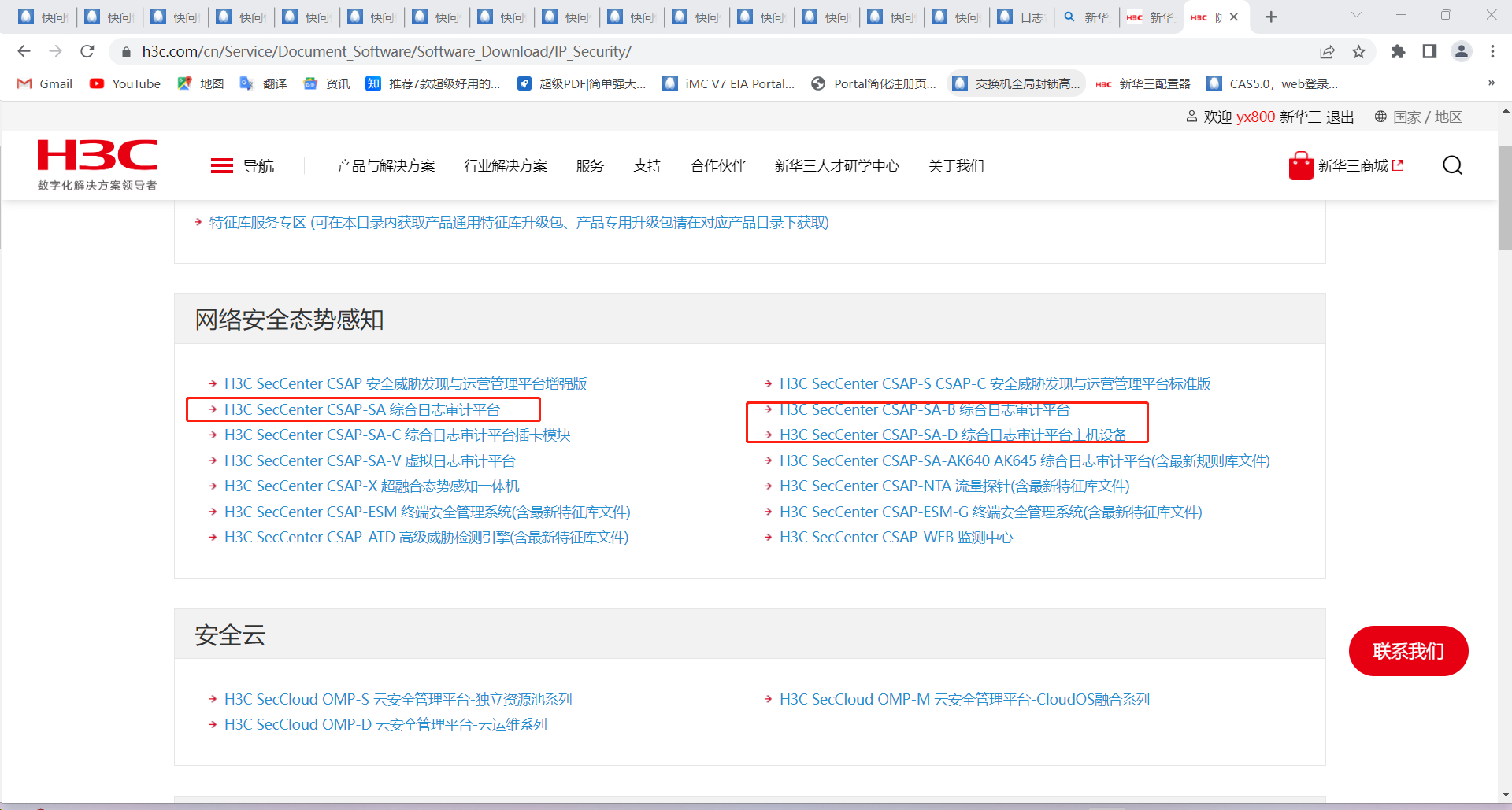This screenshot has width=1512, height=810.
Task: Open SecCloud OMP-M CloudOS融合系列 link
Action: tap(965, 700)
